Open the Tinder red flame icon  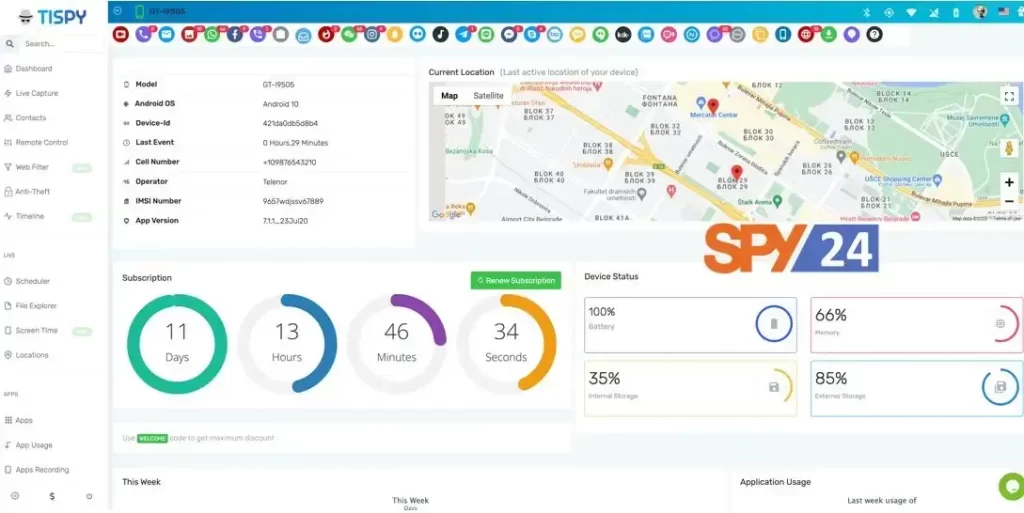tap(326, 34)
